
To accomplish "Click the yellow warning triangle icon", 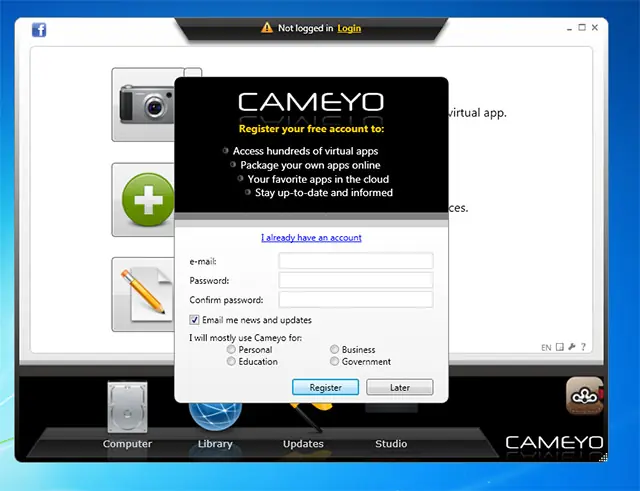I will pyautogui.click(x=267, y=28).
